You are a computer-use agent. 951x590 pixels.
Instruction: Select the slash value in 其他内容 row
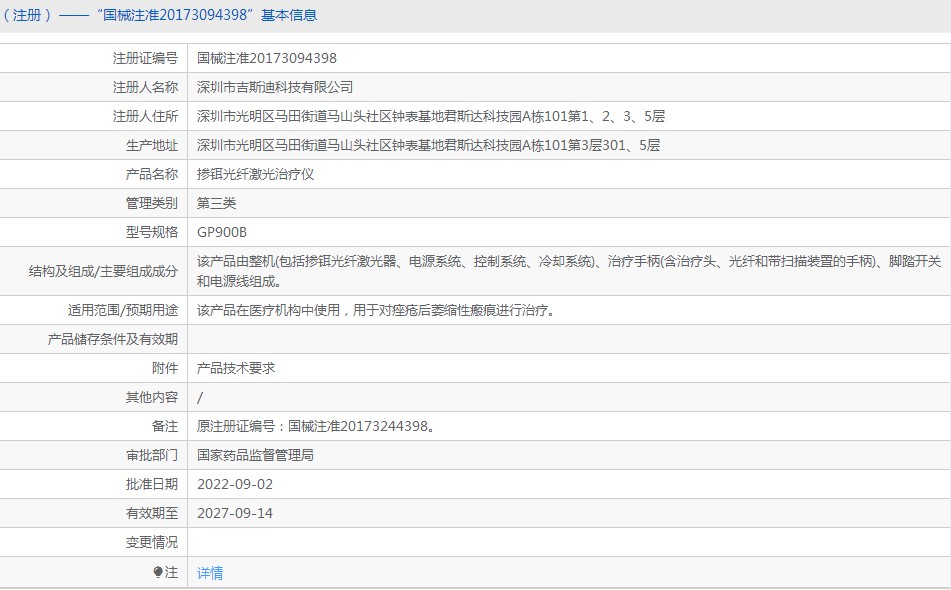tap(200, 398)
